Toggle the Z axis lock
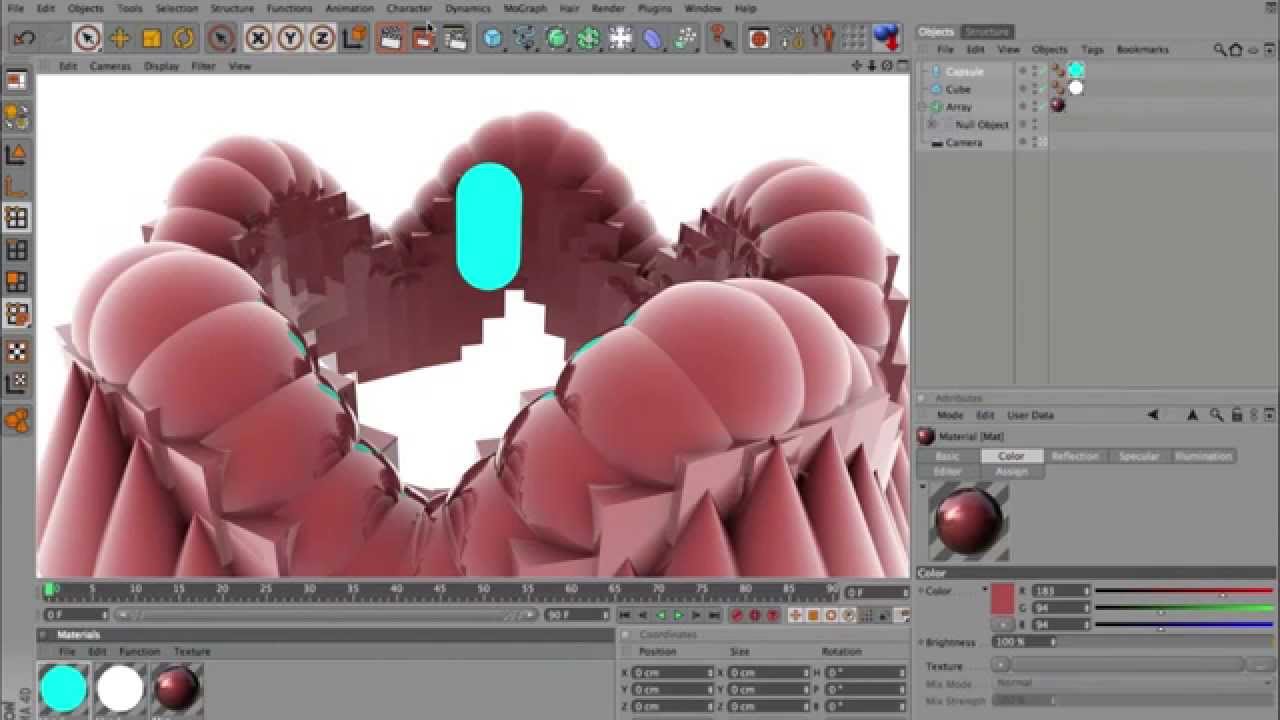This screenshot has width=1280, height=720. (x=321, y=39)
